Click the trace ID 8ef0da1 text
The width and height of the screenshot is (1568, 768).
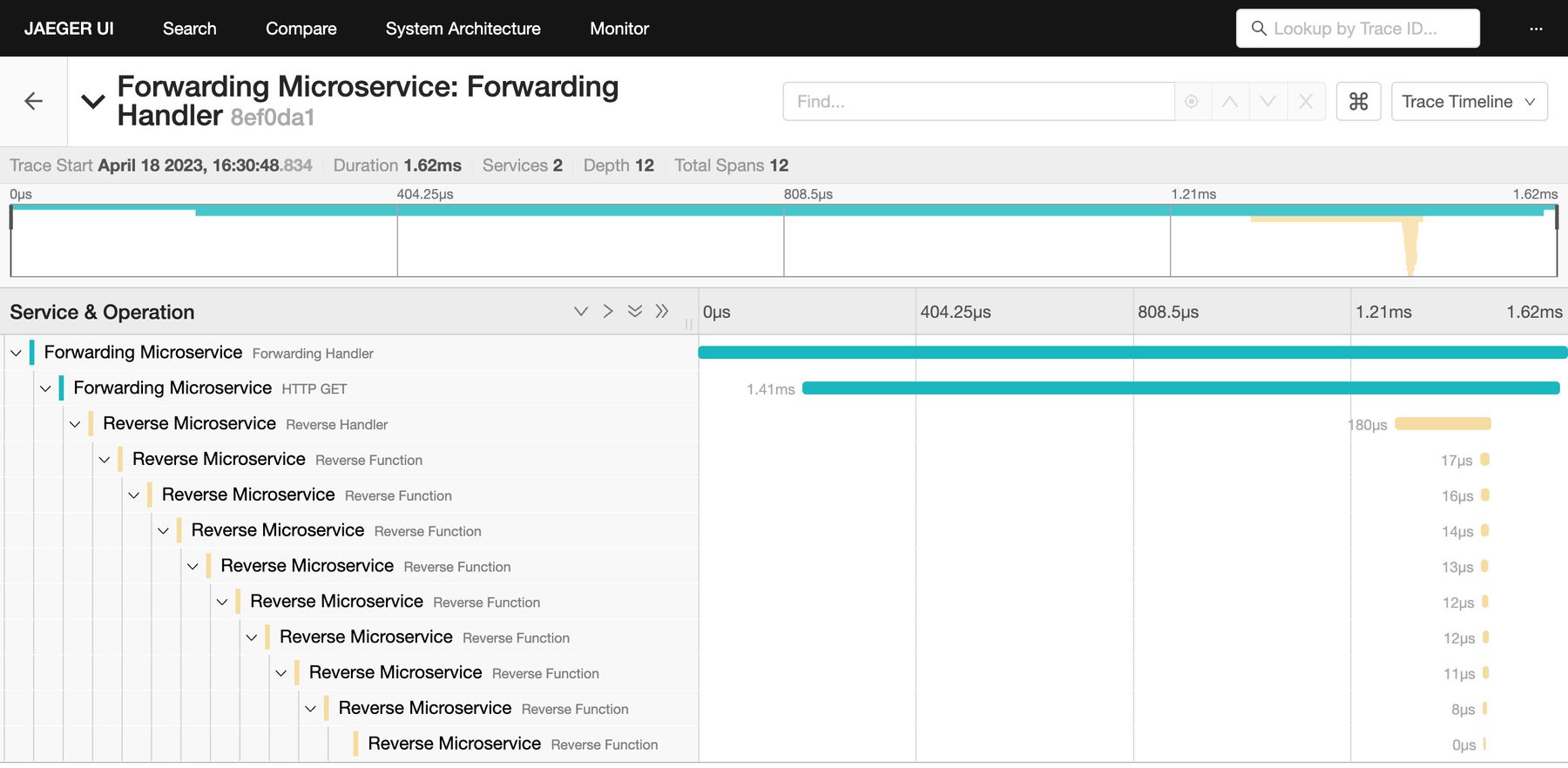coord(272,117)
